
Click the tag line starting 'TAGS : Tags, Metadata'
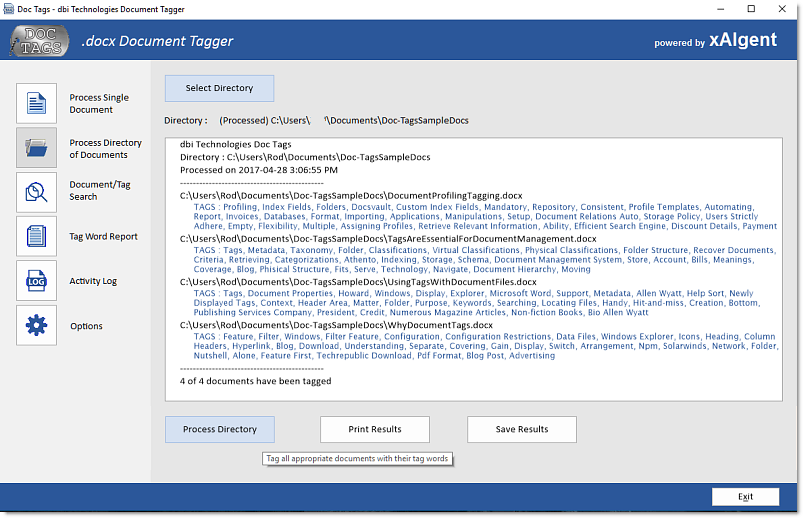(485, 250)
